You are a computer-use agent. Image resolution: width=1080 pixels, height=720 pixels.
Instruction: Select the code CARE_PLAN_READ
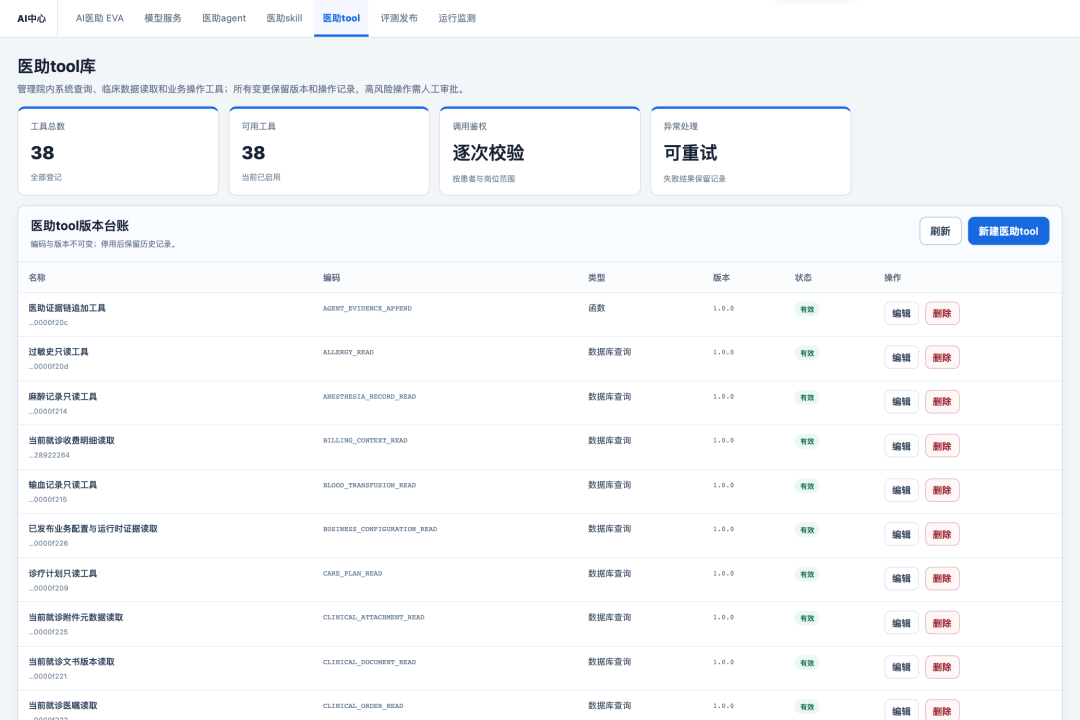pos(352,573)
